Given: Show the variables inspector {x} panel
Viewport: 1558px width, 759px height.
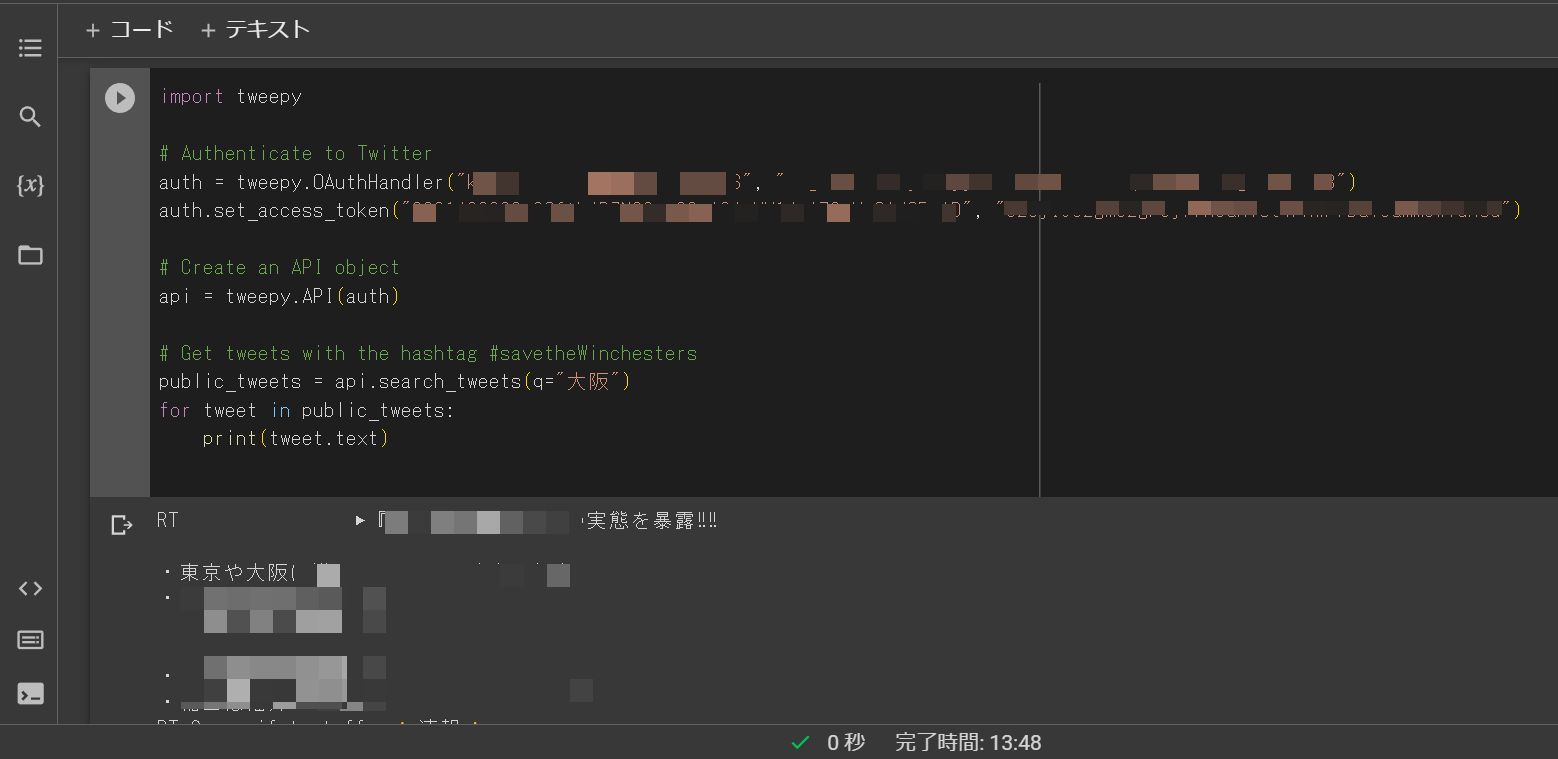Looking at the screenshot, I should 30,185.
